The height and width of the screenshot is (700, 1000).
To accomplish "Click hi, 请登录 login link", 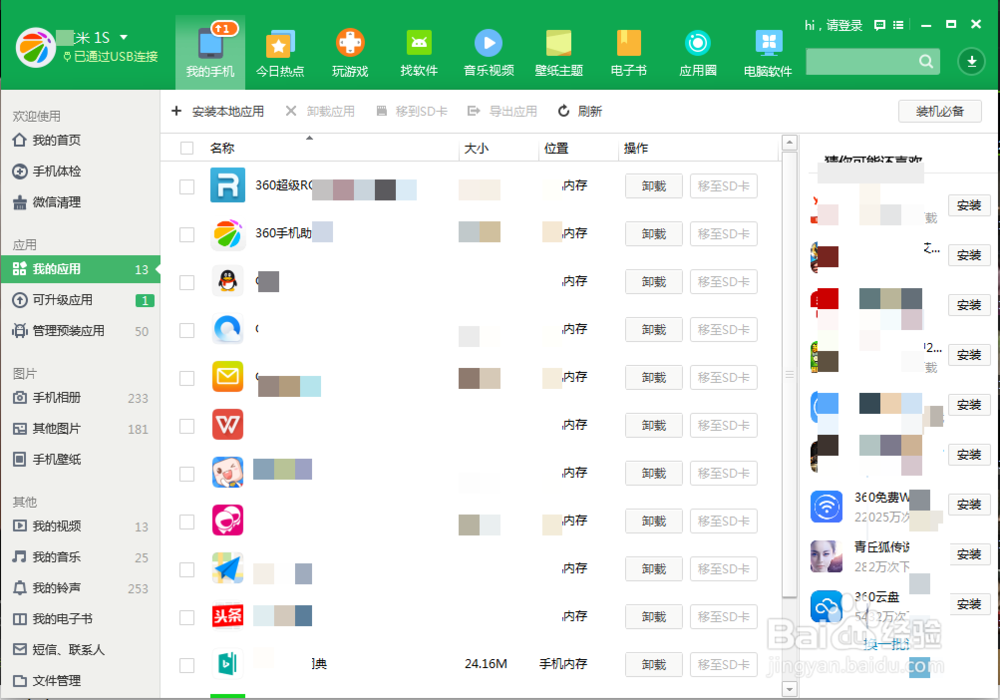I will click(833, 26).
